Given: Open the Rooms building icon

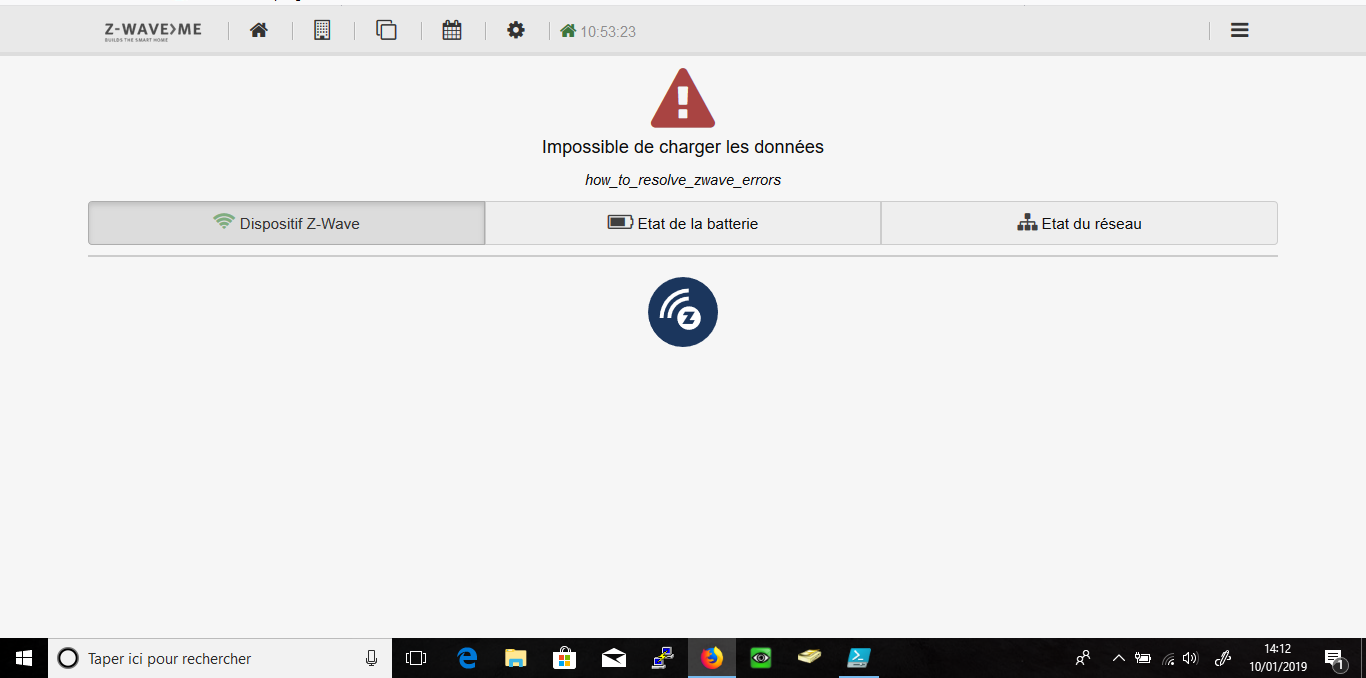Looking at the screenshot, I should point(322,30).
